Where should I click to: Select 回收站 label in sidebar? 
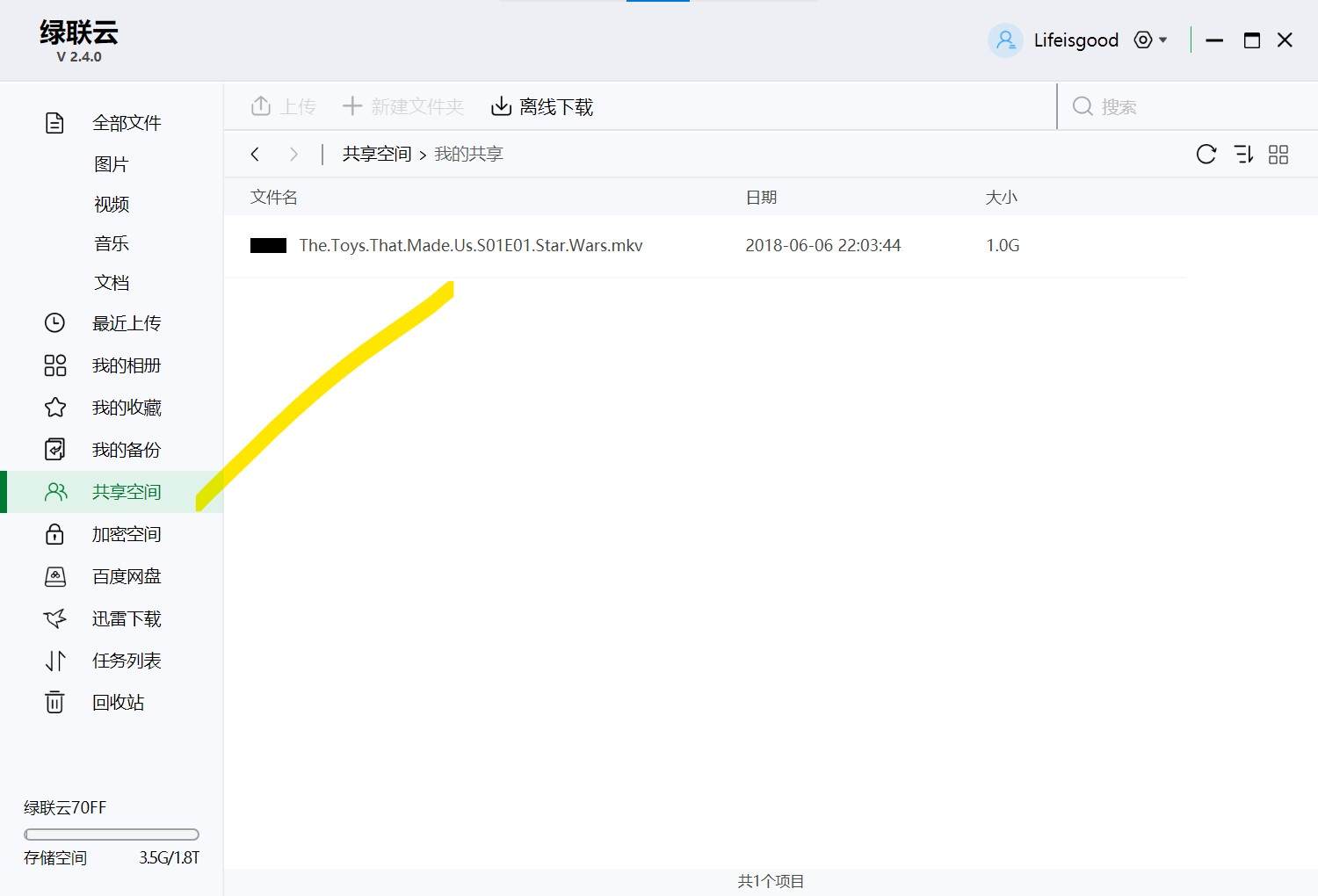click(x=118, y=702)
